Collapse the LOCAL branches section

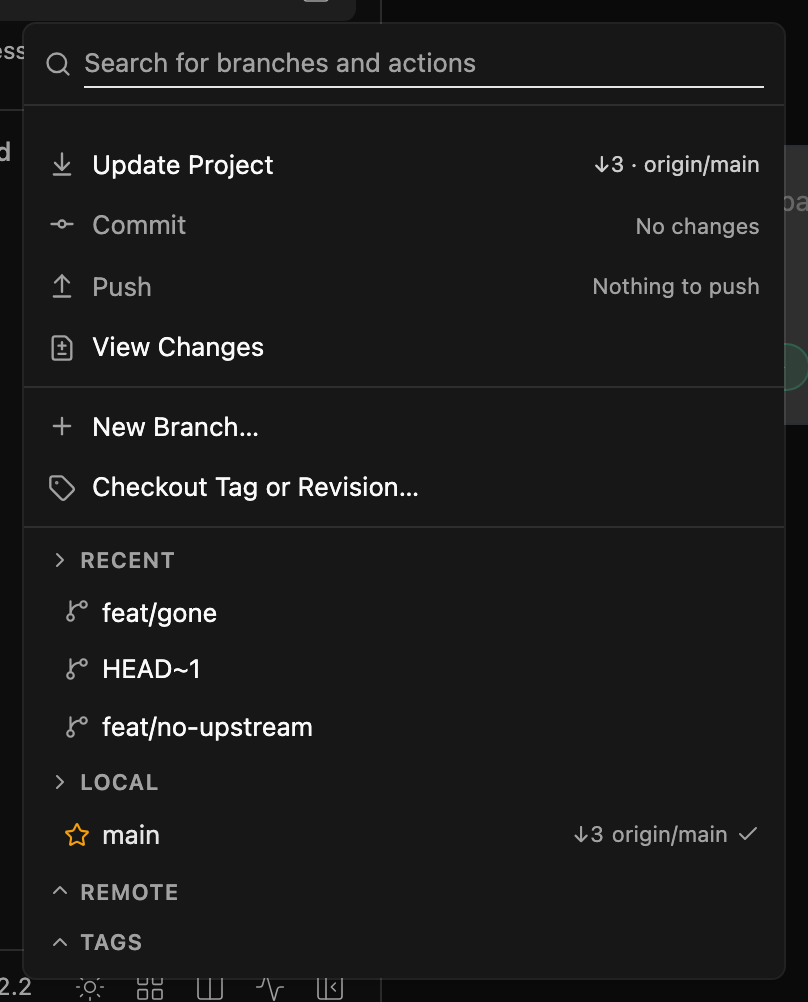pos(59,782)
